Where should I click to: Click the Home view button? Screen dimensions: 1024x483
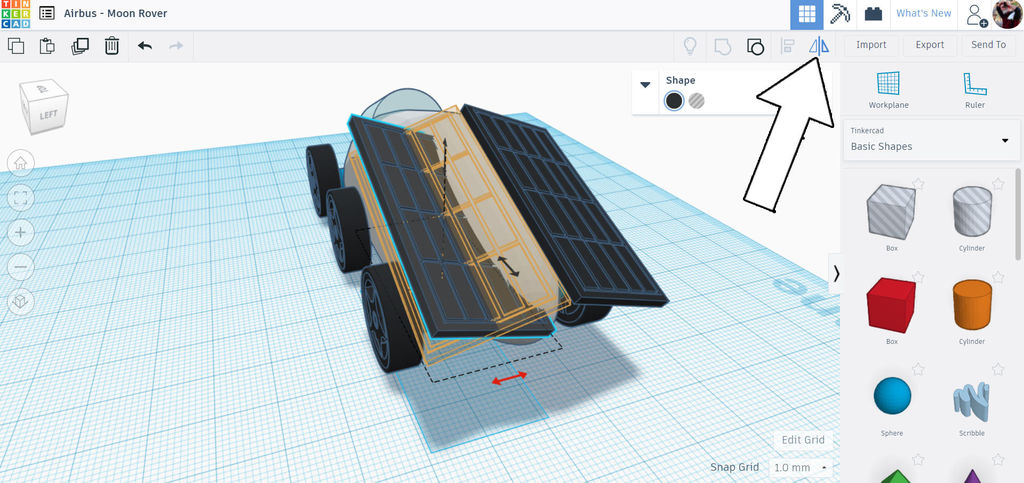click(x=20, y=163)
